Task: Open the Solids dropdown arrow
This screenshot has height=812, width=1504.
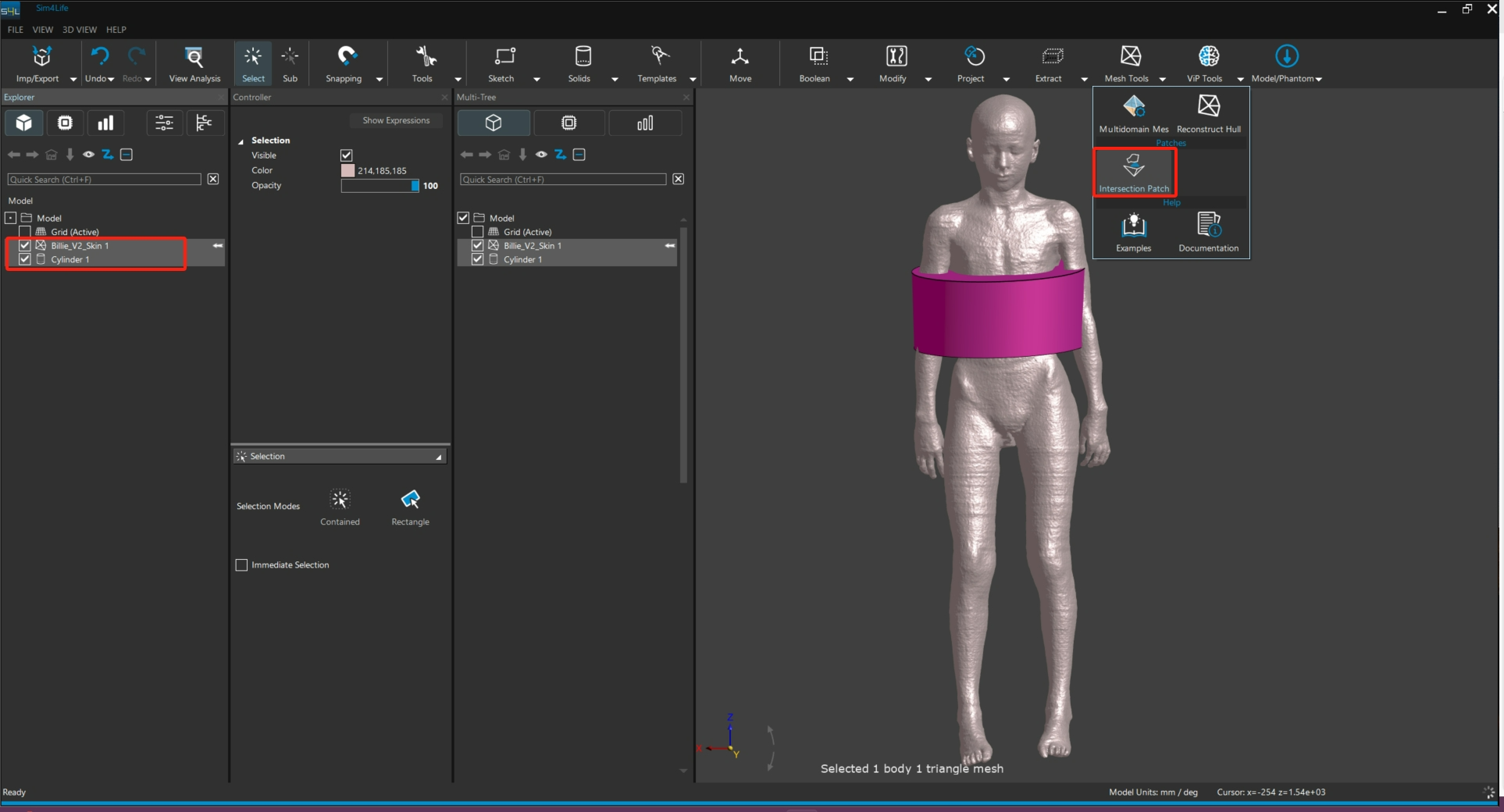Action: tap(615, 79)
